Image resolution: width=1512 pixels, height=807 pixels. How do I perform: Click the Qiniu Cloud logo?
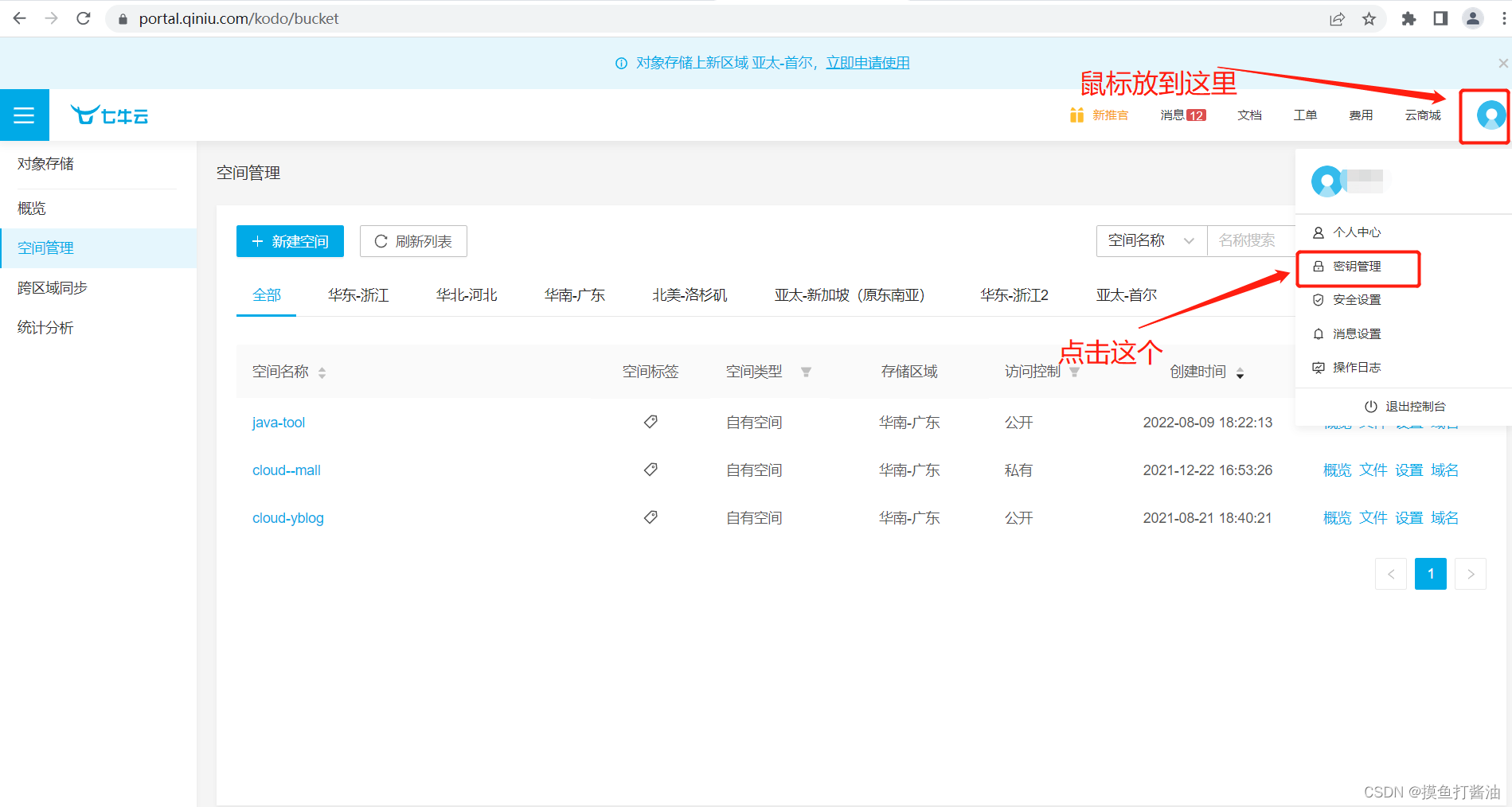point(109,115)
